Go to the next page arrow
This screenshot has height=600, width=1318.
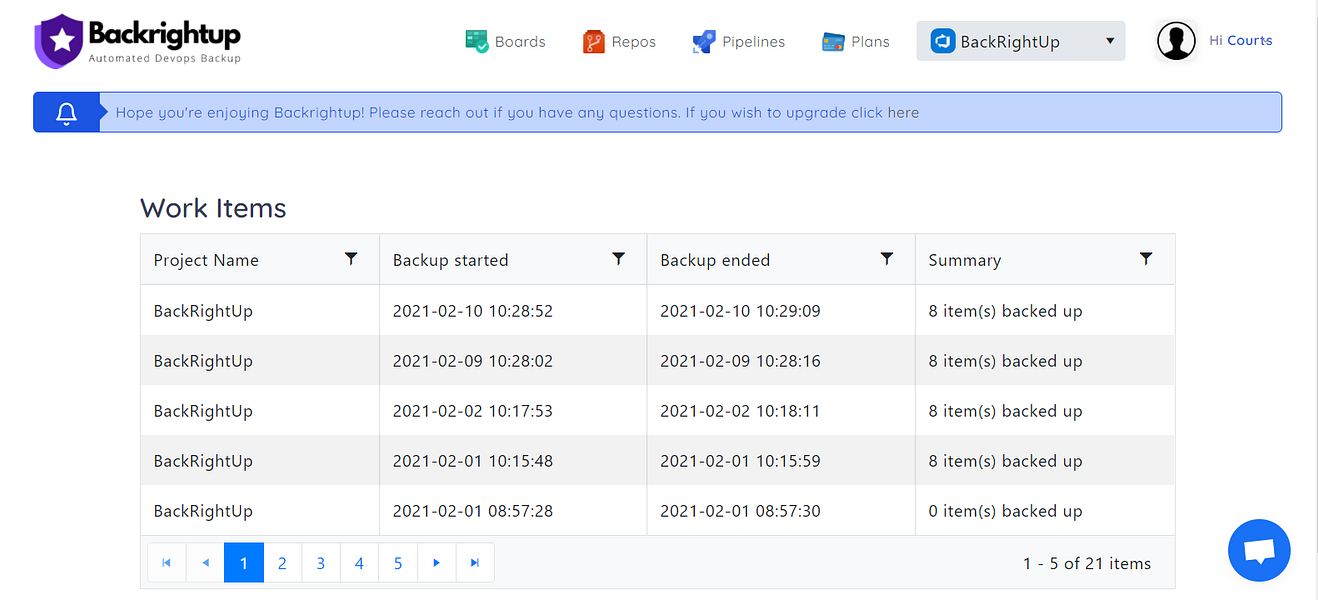[437, 563]
